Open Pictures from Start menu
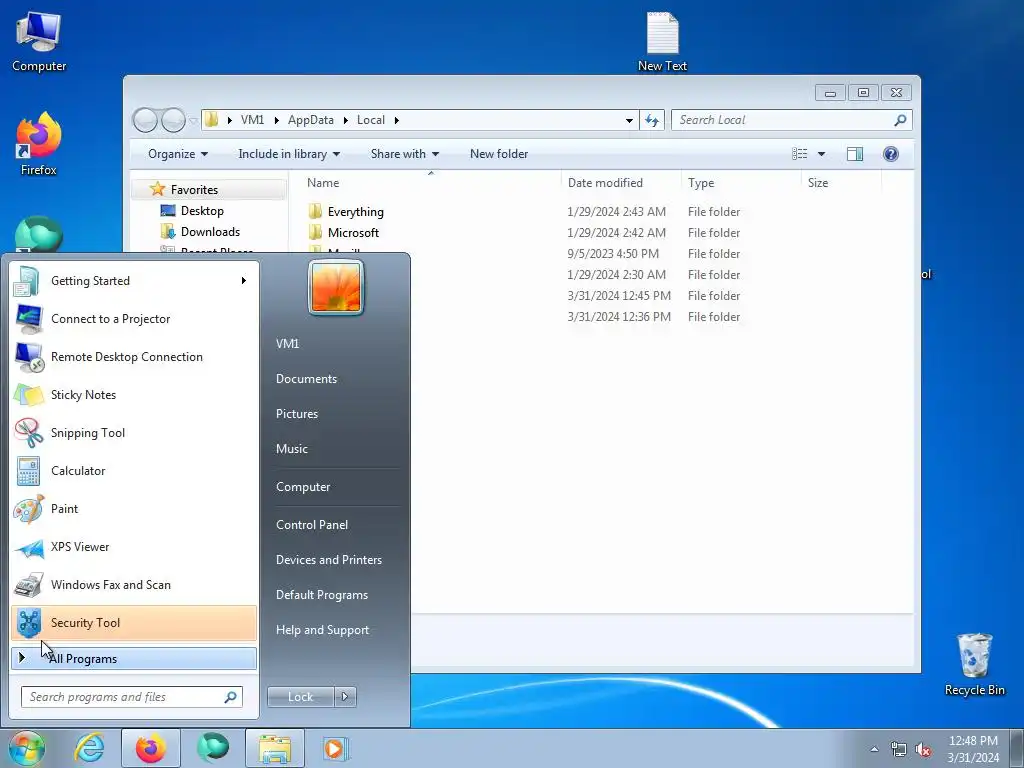Screen dimensions: 1024x768 coord(296,414)
